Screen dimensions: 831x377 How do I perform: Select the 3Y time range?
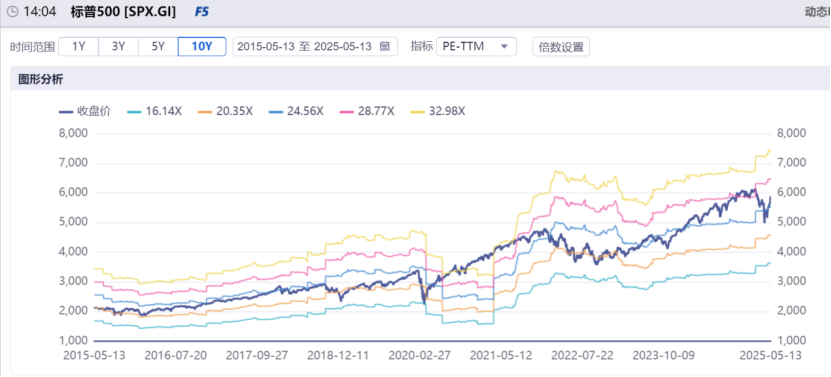coord(118,46)
